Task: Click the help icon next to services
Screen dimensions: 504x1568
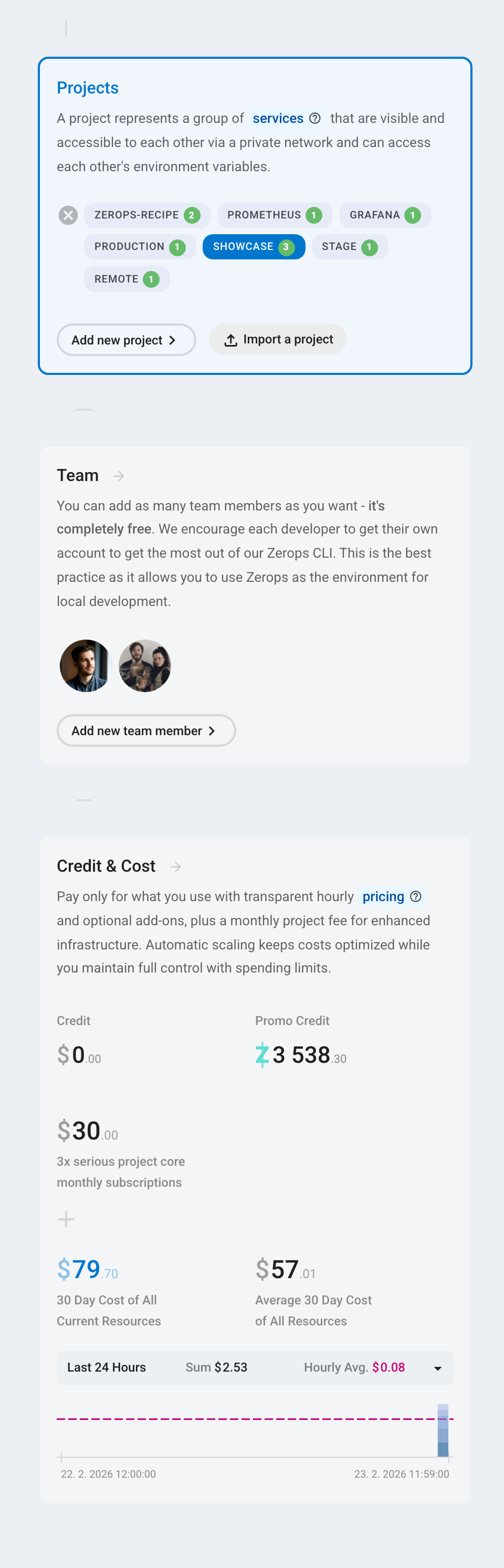Action: [x=314, y=118]
